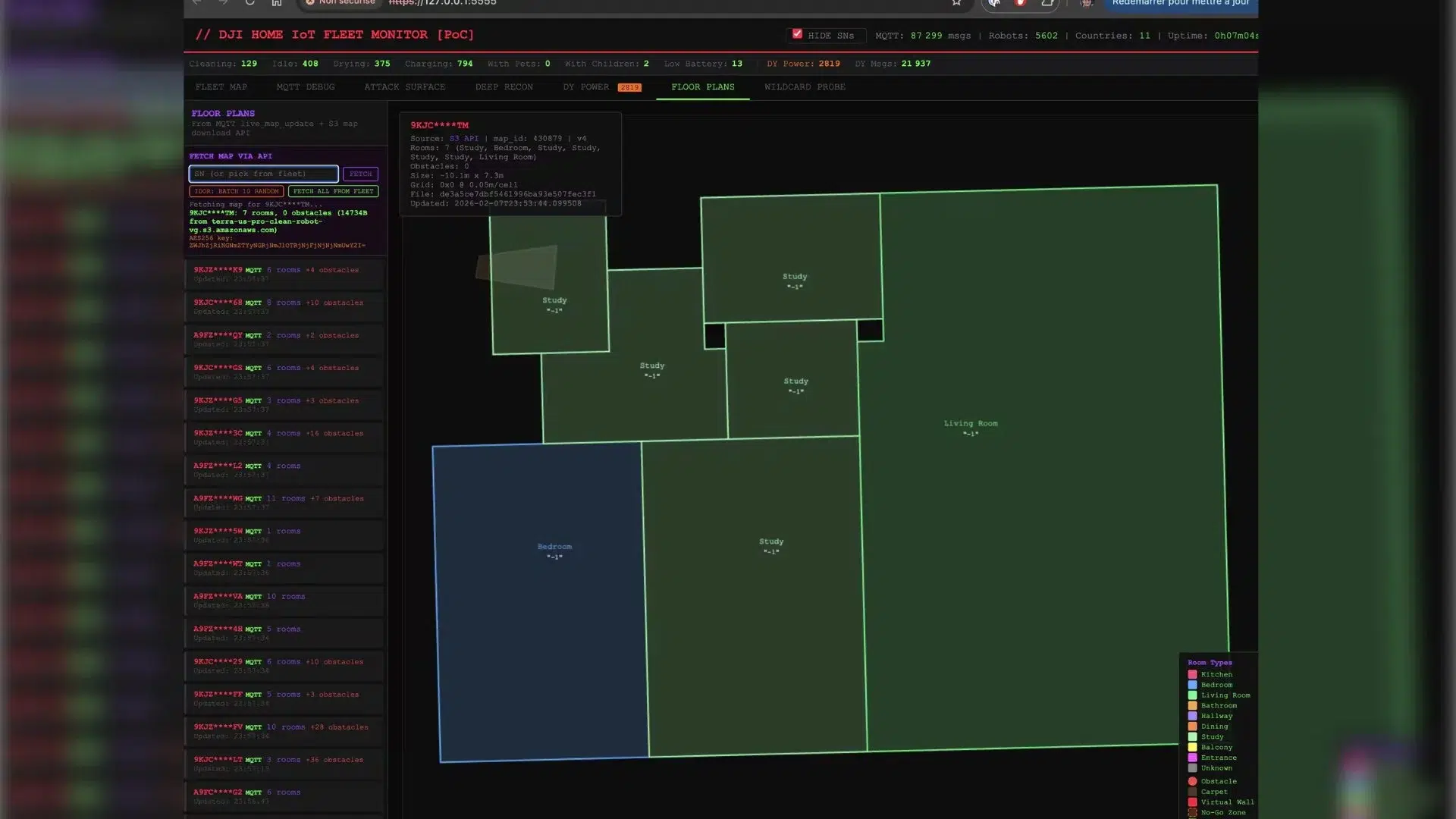The image size is (1456, 819).
Task: Switch to the ATTACK SURFACE tab
Action: click(x=404, y=86)
